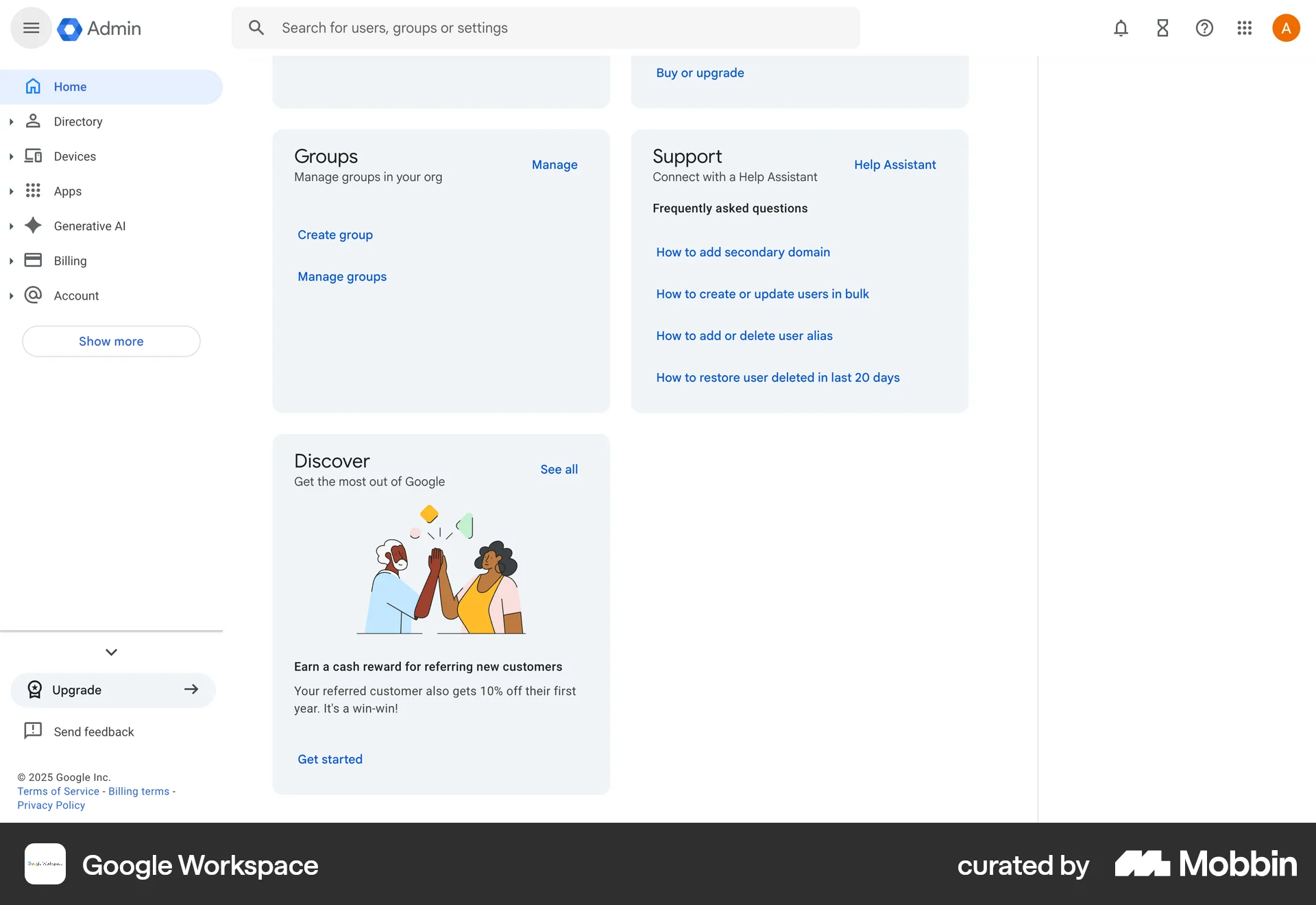
Task: Open pending tasks via hourglass icon
Action: (x=1162, y=28)
